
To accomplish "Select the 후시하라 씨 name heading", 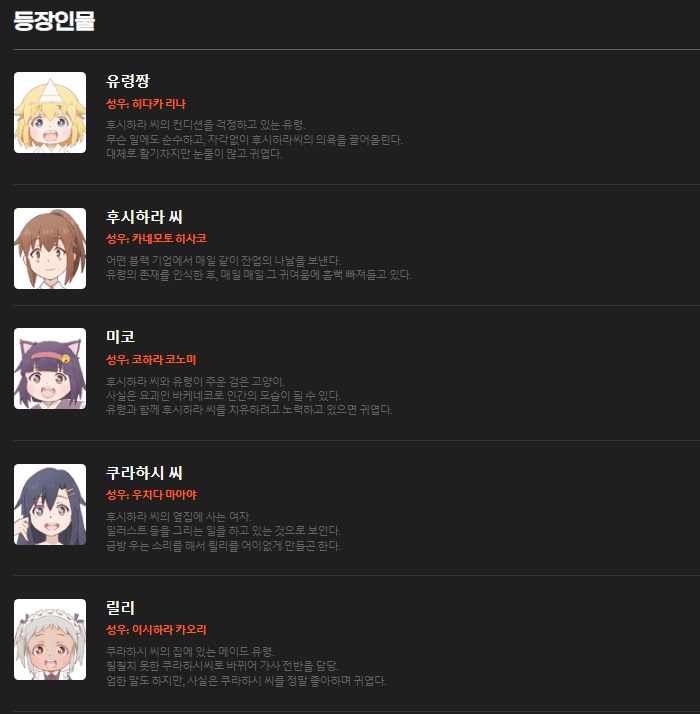I will pos(144,217).
